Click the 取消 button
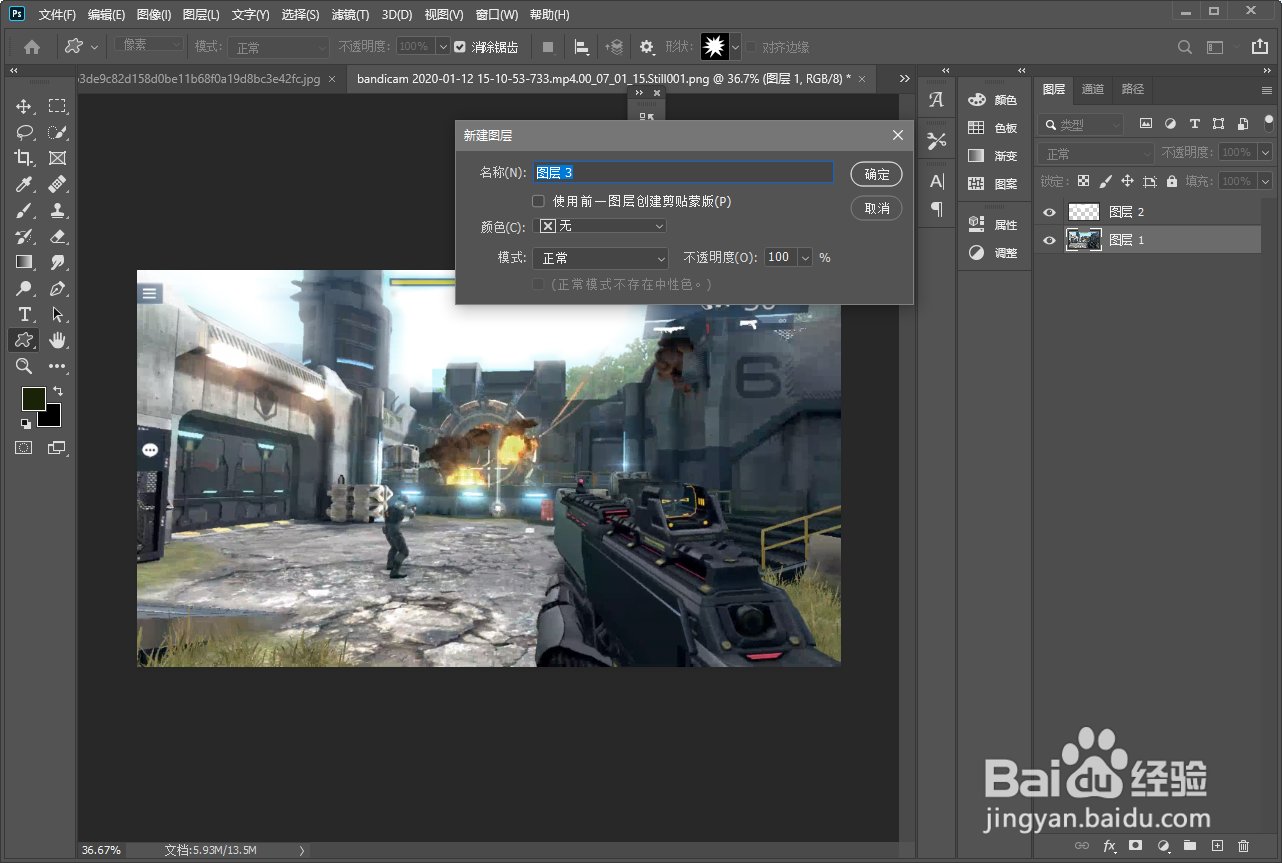 pos(876,208)
